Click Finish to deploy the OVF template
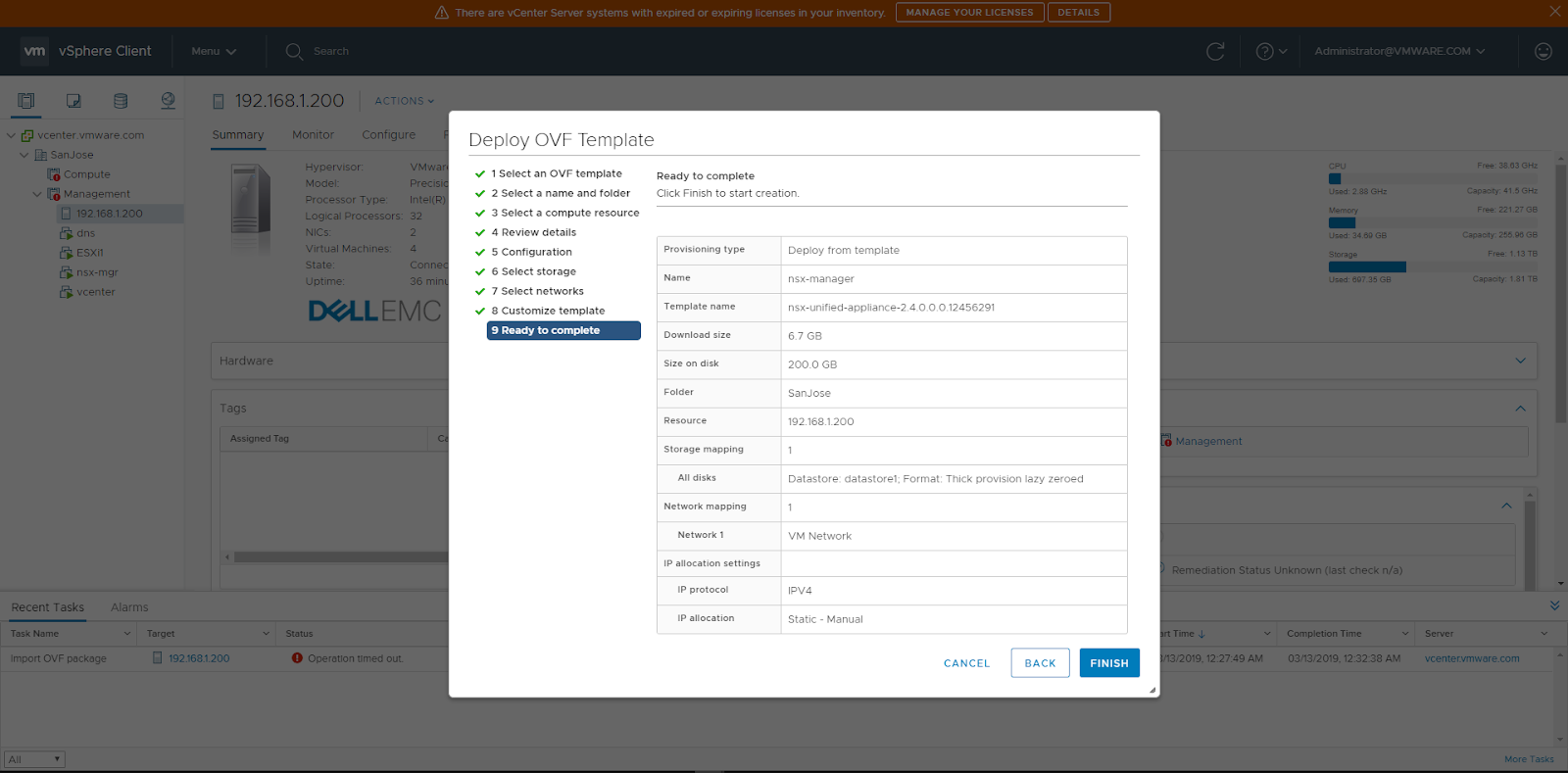1568x773 pixels. 1108,663
